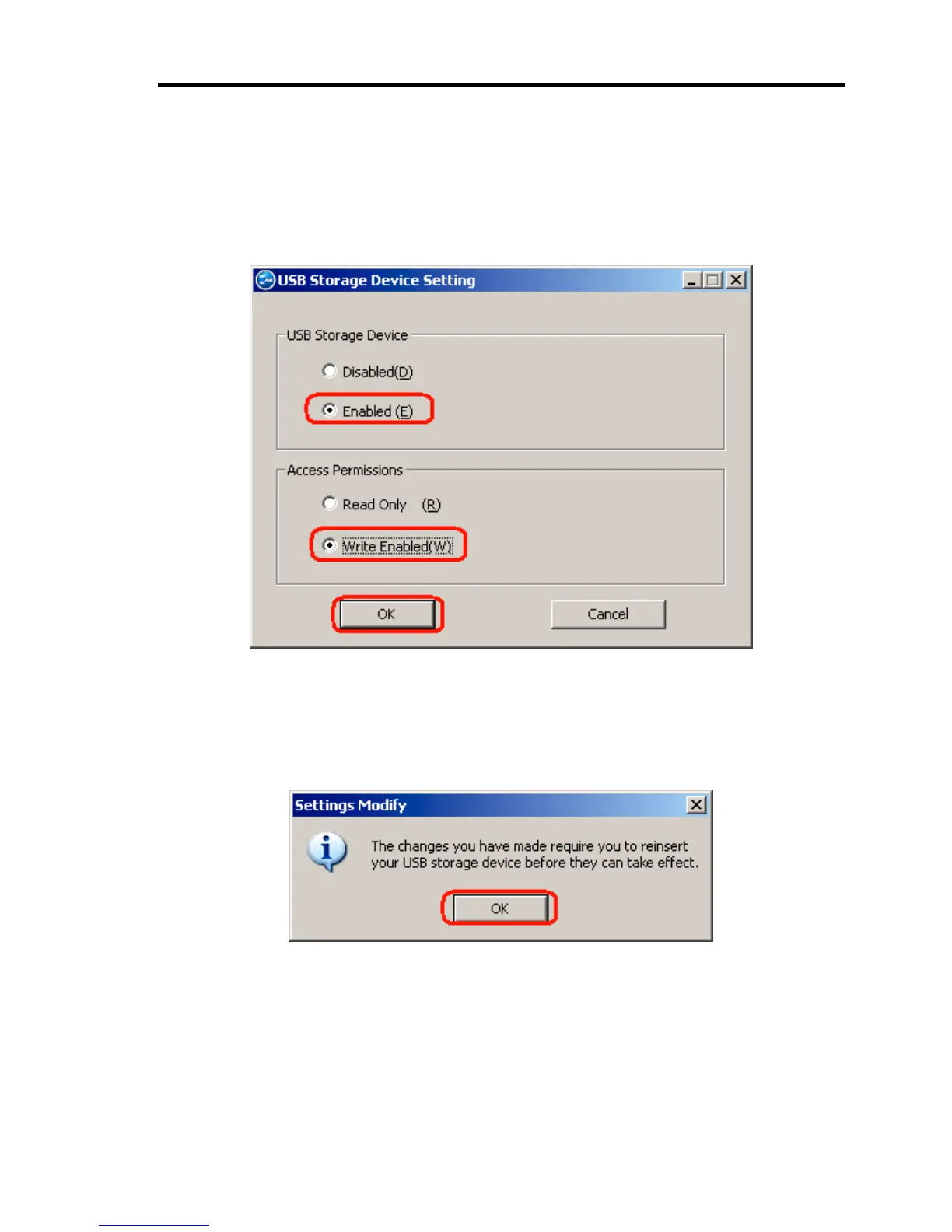Confirm with OK in USB Storage dialog
Image resolution: width=952 pixels, height=1232 pixels.
[387, 614]
